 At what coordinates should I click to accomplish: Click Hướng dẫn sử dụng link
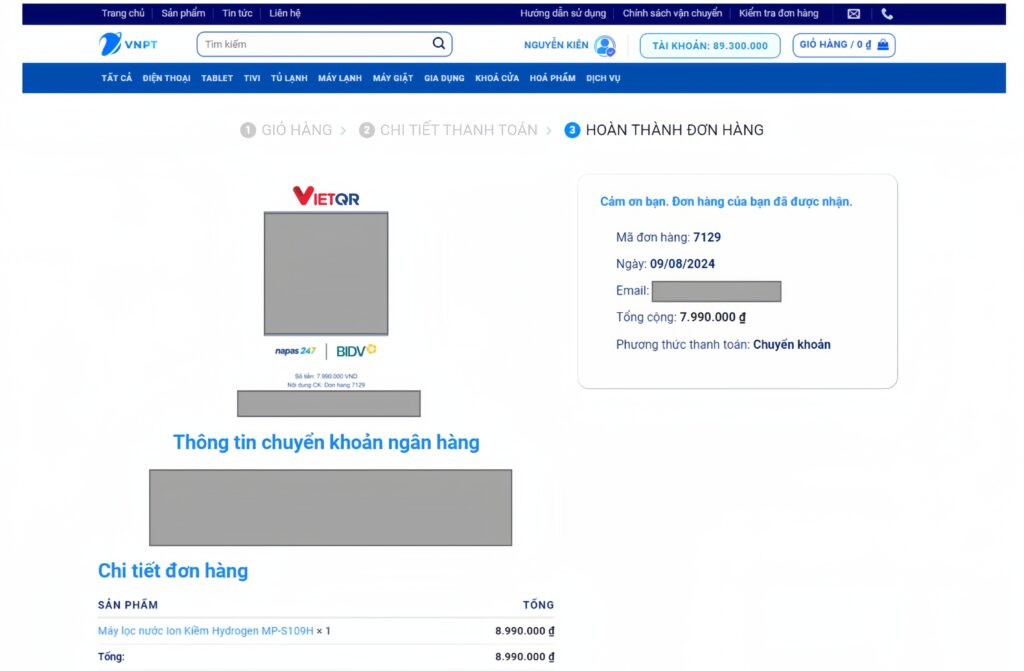[563, 14]
